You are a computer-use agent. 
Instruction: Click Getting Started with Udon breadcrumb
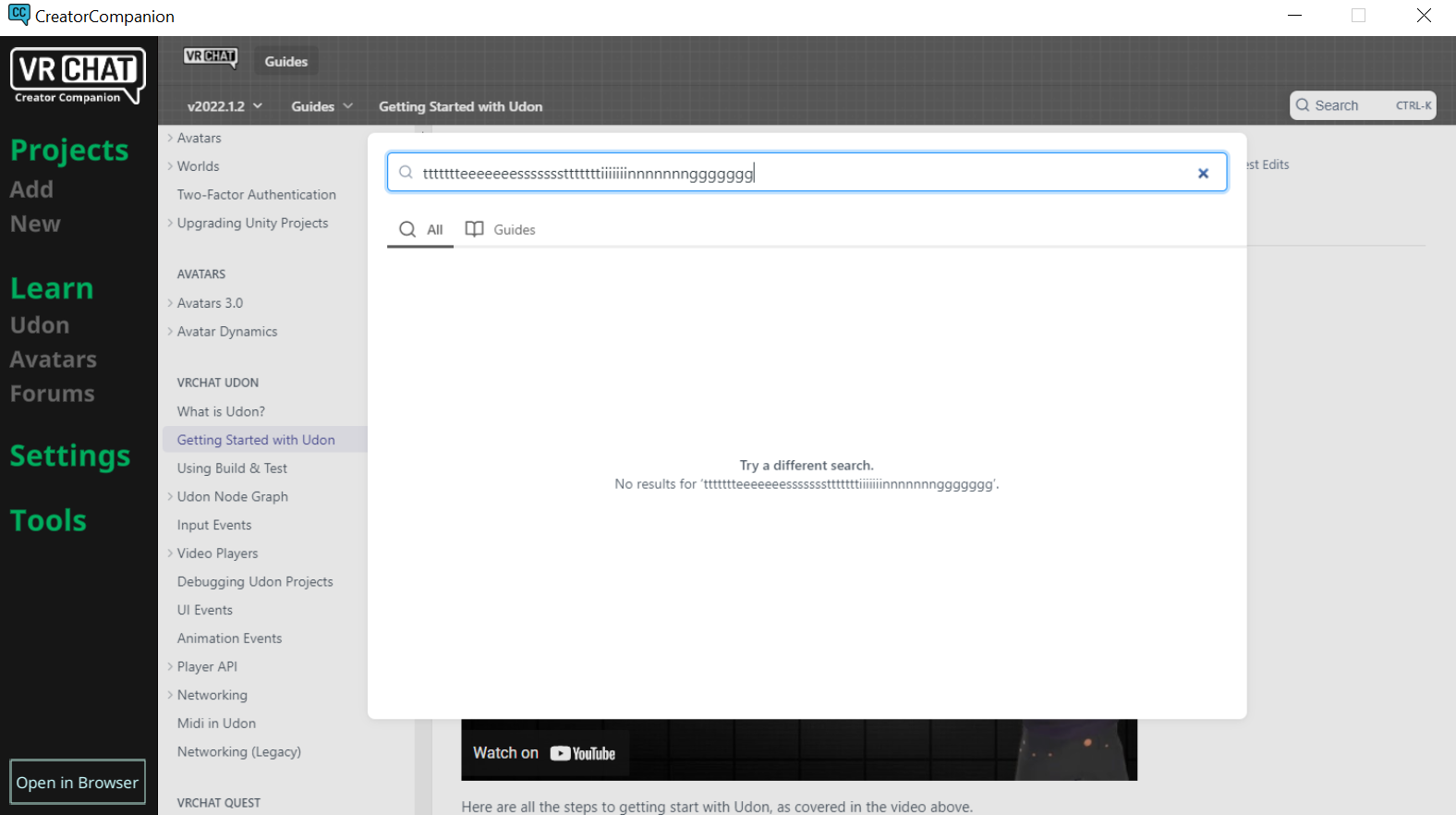pos(460,106)
